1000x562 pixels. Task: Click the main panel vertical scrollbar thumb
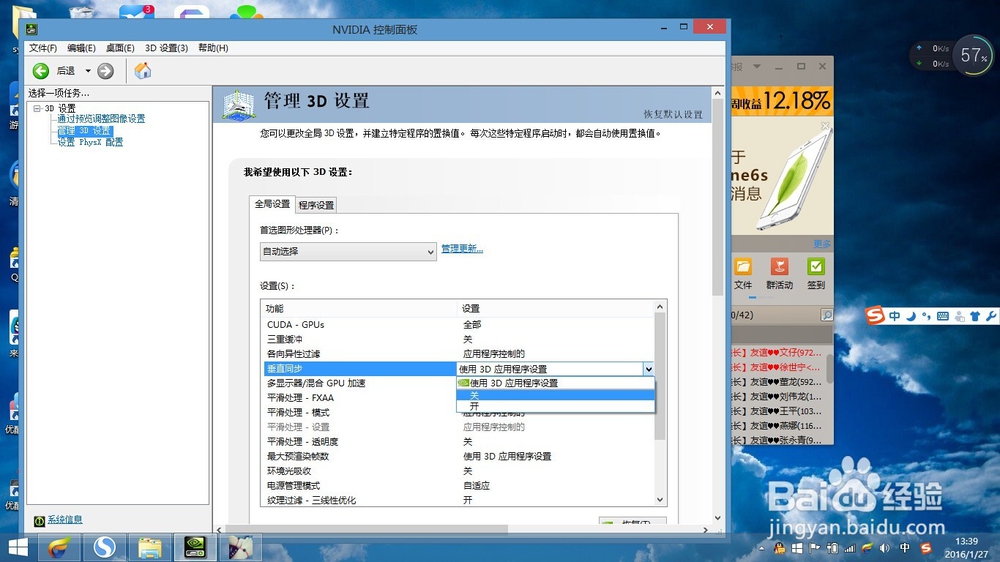point(718,198)
